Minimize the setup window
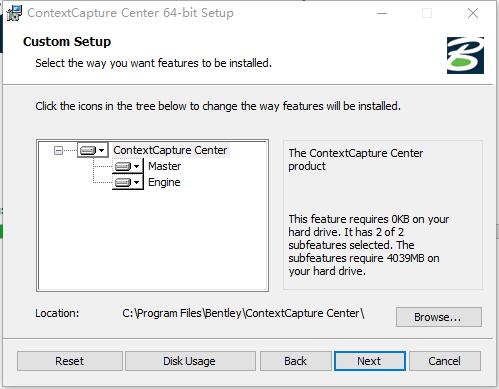Viewport: 499px width, 389px height. click(382, 13)
